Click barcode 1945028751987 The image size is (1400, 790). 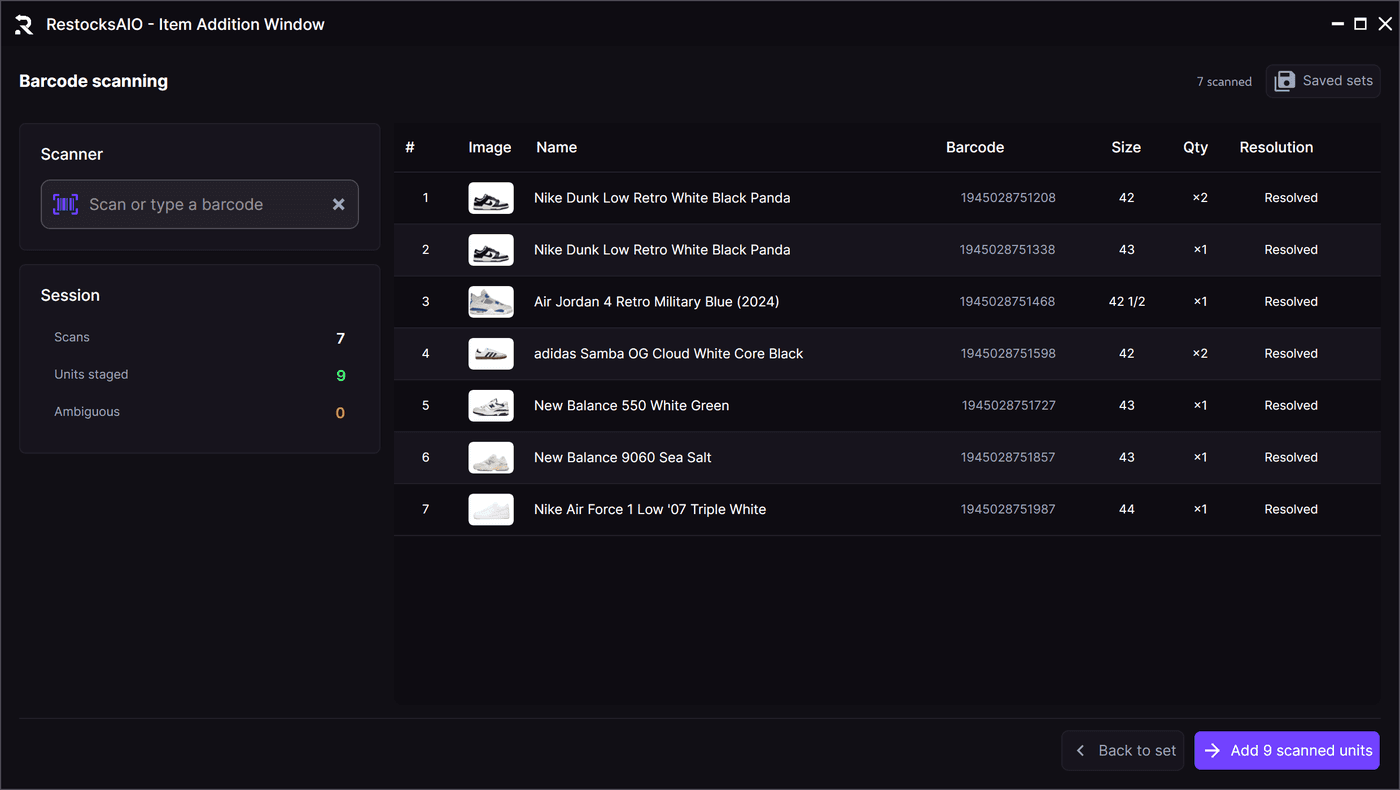click(1008, 510)
